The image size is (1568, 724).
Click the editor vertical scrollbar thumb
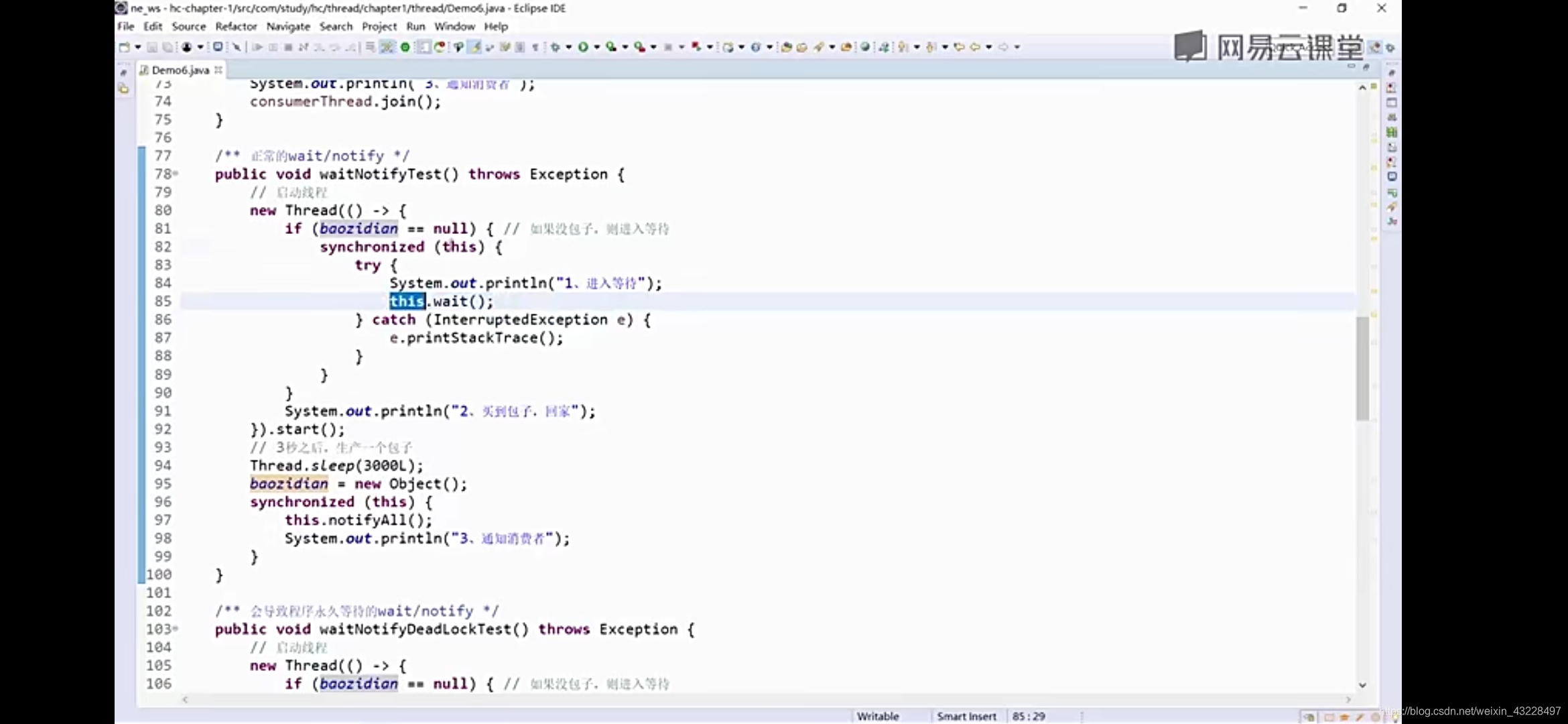[1362, 368]
